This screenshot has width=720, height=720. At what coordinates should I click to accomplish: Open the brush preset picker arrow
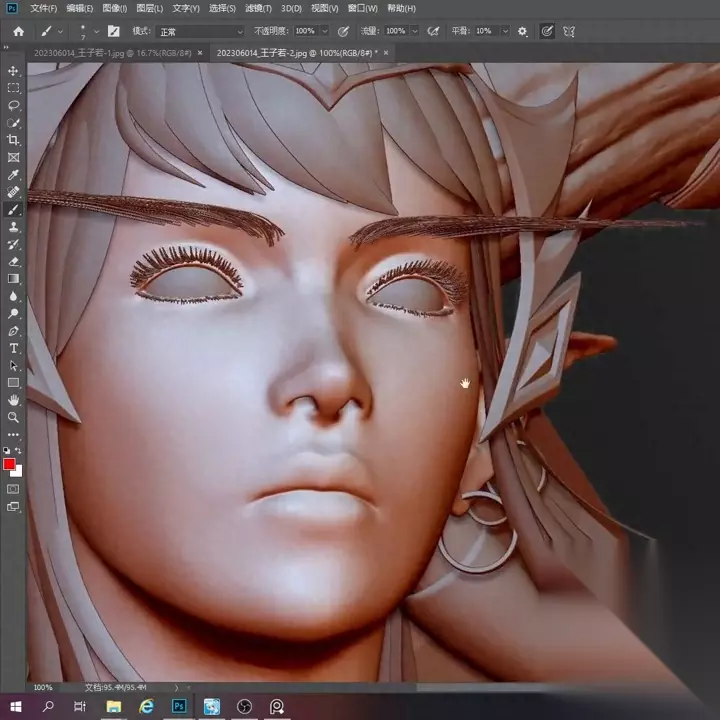tap(95, 31)
